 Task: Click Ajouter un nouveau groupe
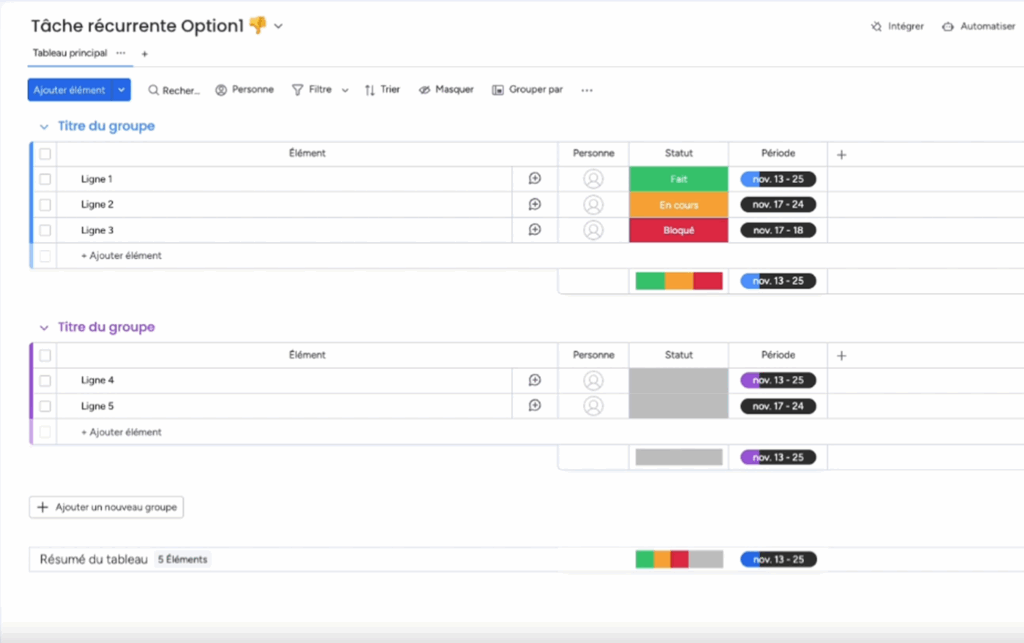(x=106, y=507)
